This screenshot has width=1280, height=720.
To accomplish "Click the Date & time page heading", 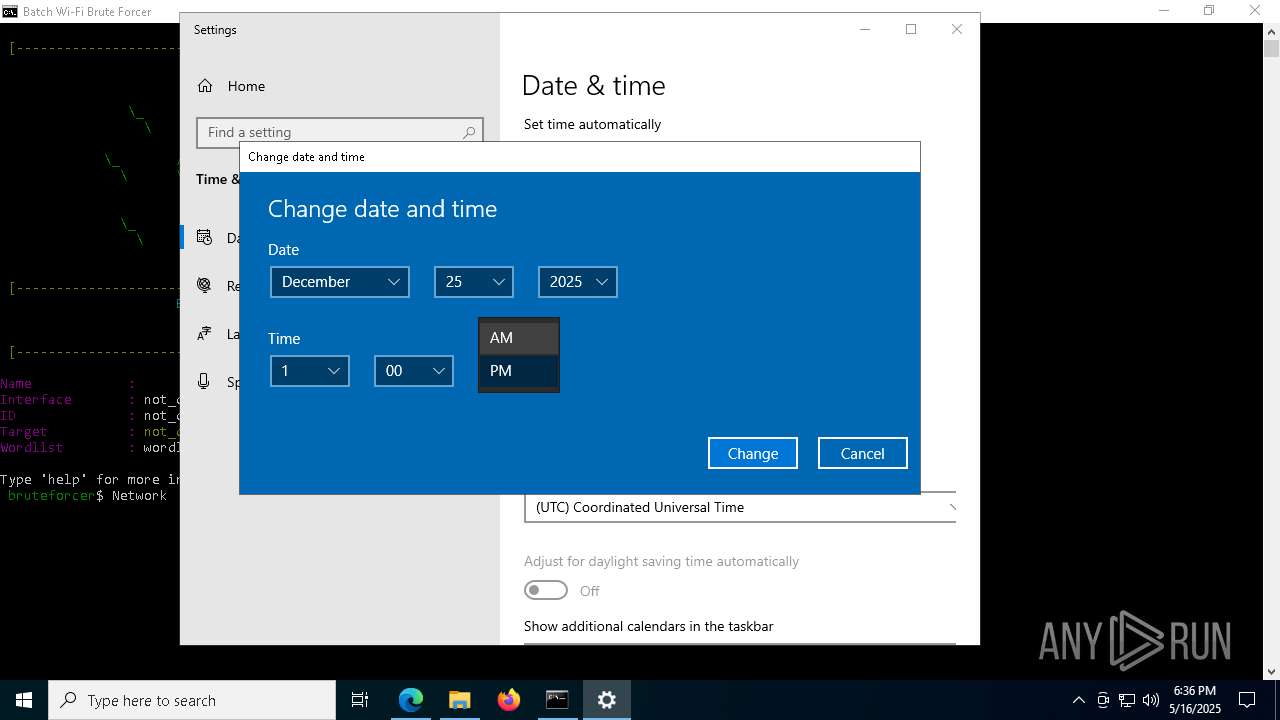I will tap(594, 86).
